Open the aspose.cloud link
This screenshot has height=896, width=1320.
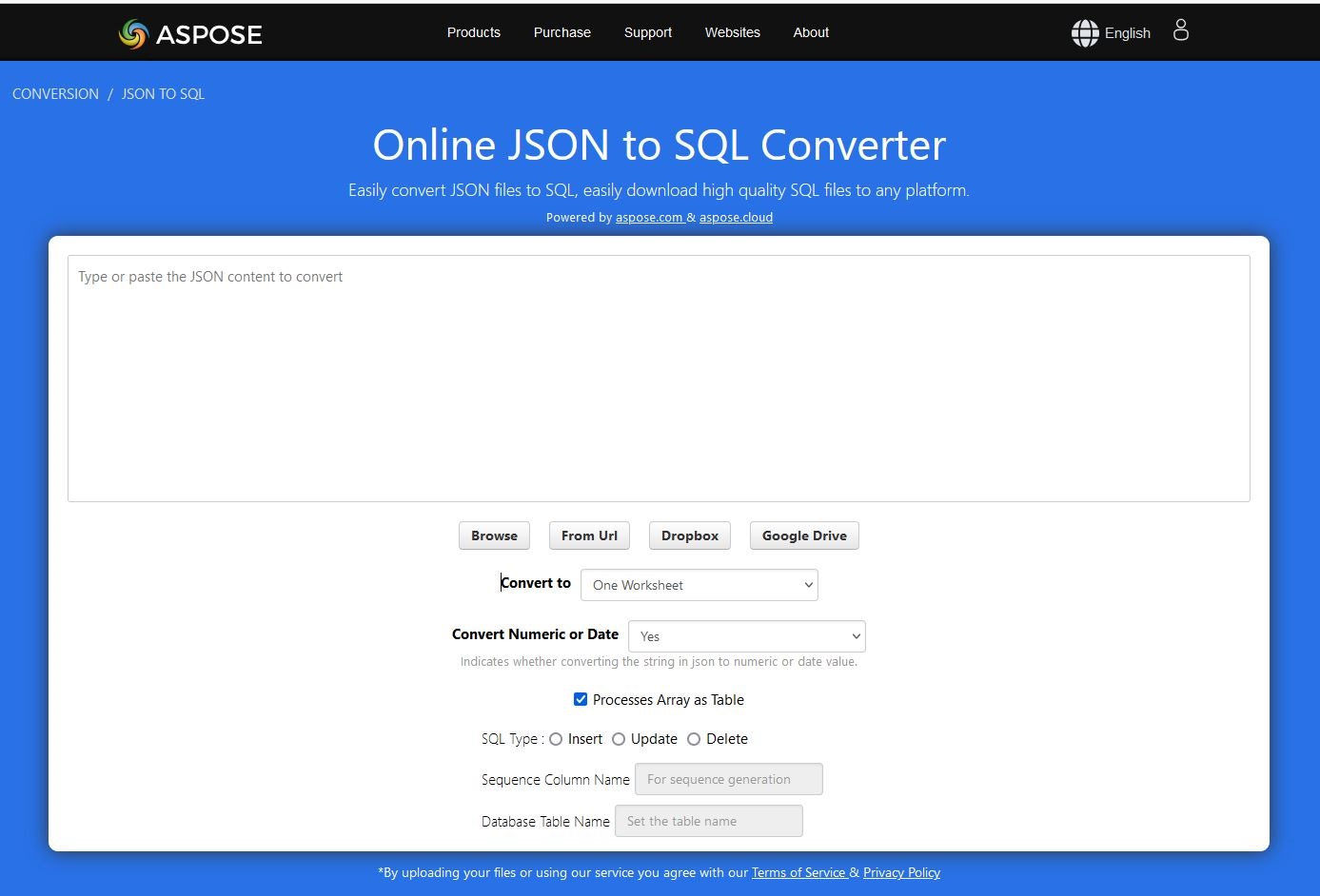click(x=736, y=218)
